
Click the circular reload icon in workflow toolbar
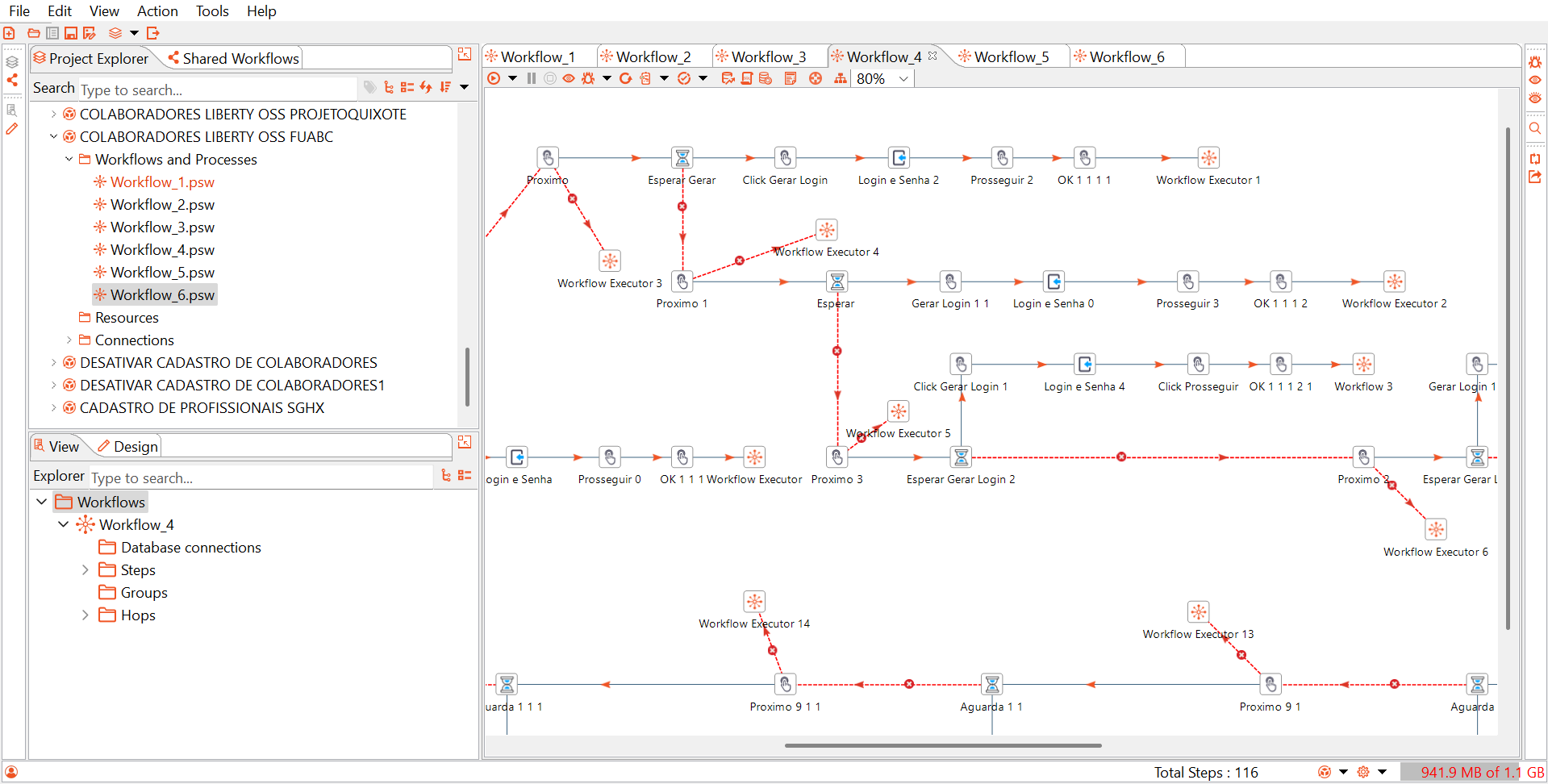point(625,78)
